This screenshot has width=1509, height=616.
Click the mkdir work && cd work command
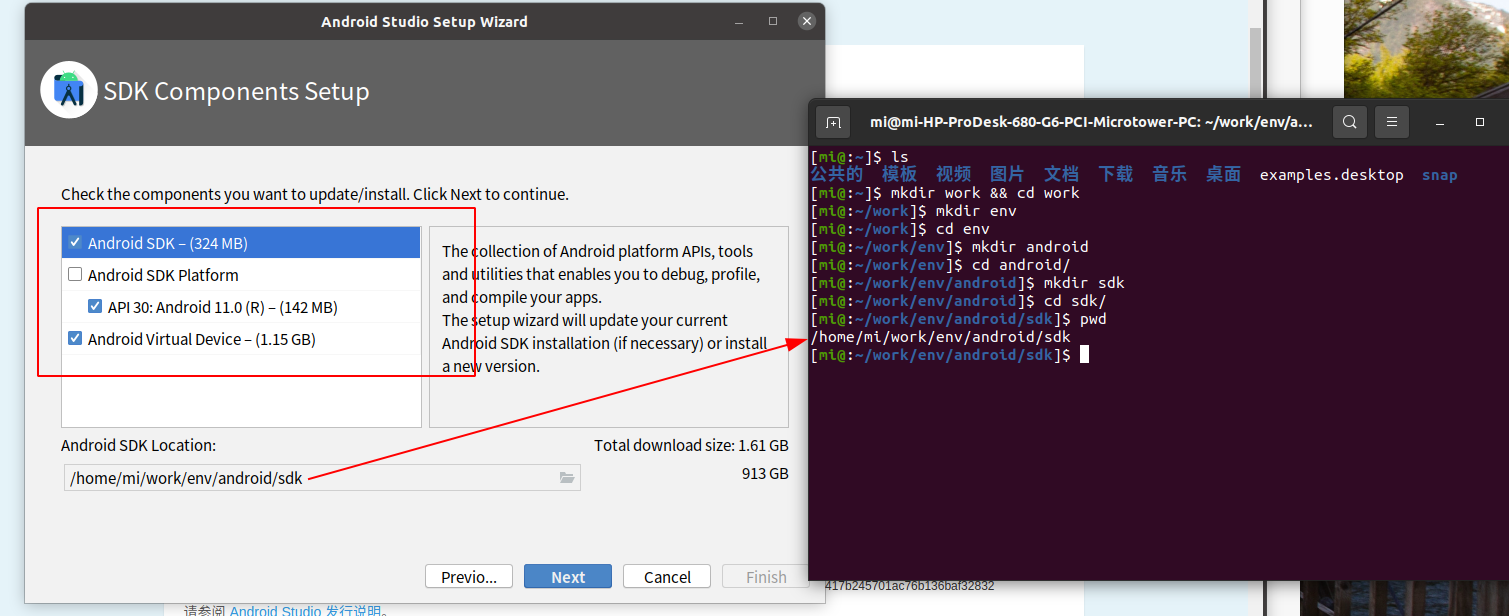coord(985,193)
